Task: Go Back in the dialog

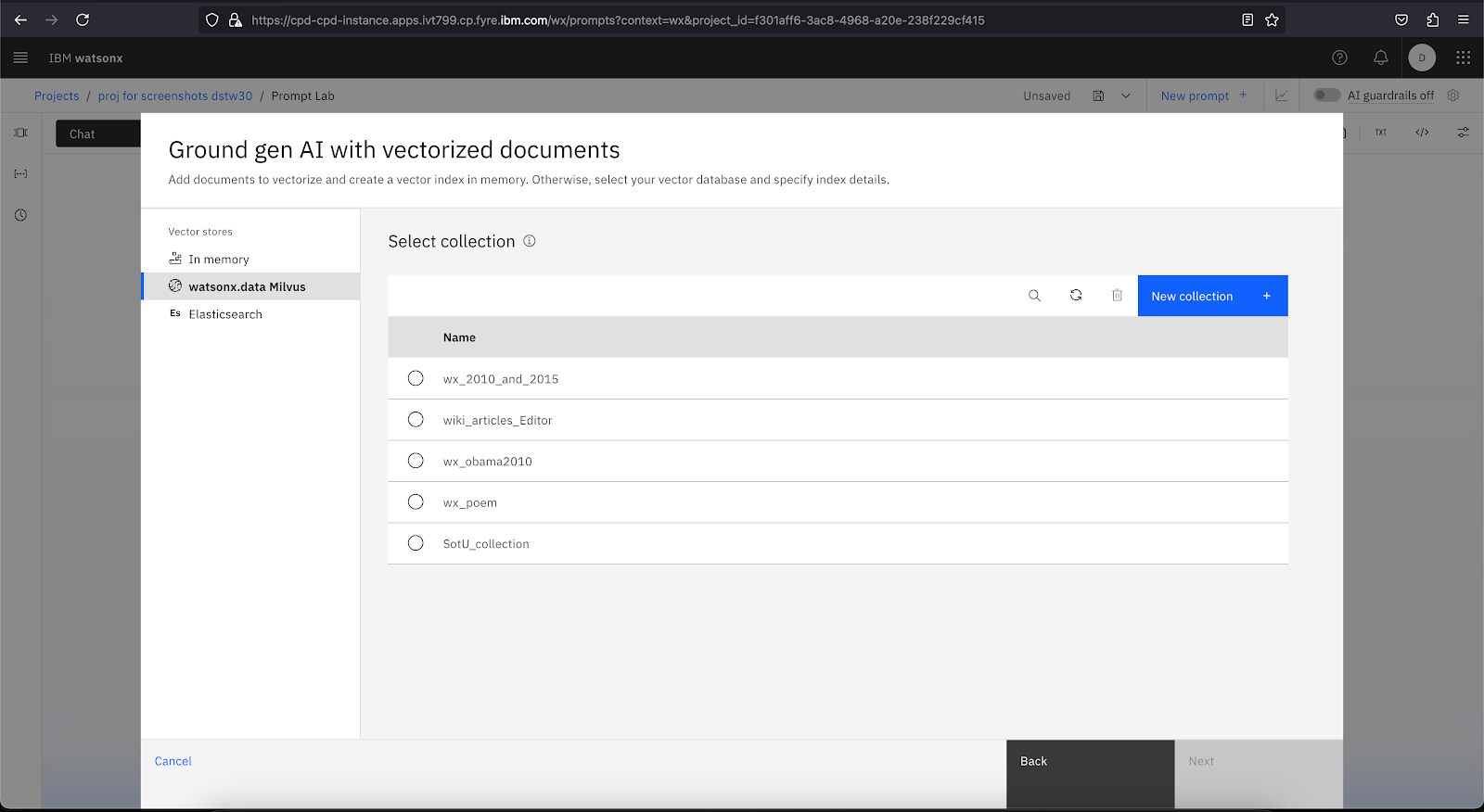Action: tap(1090, 774)
